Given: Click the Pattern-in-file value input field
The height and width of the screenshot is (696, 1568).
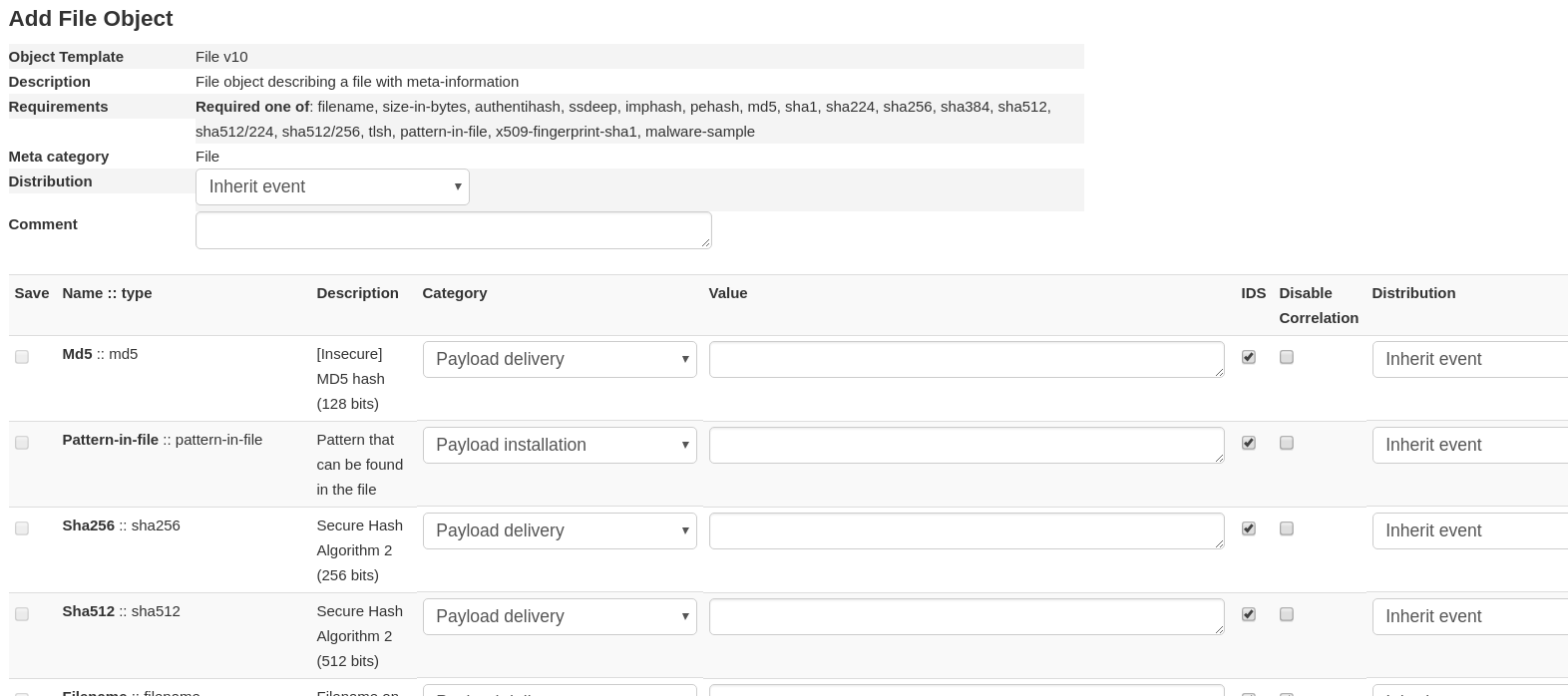Looking at the screenshot, I should [x=966, y=445].
